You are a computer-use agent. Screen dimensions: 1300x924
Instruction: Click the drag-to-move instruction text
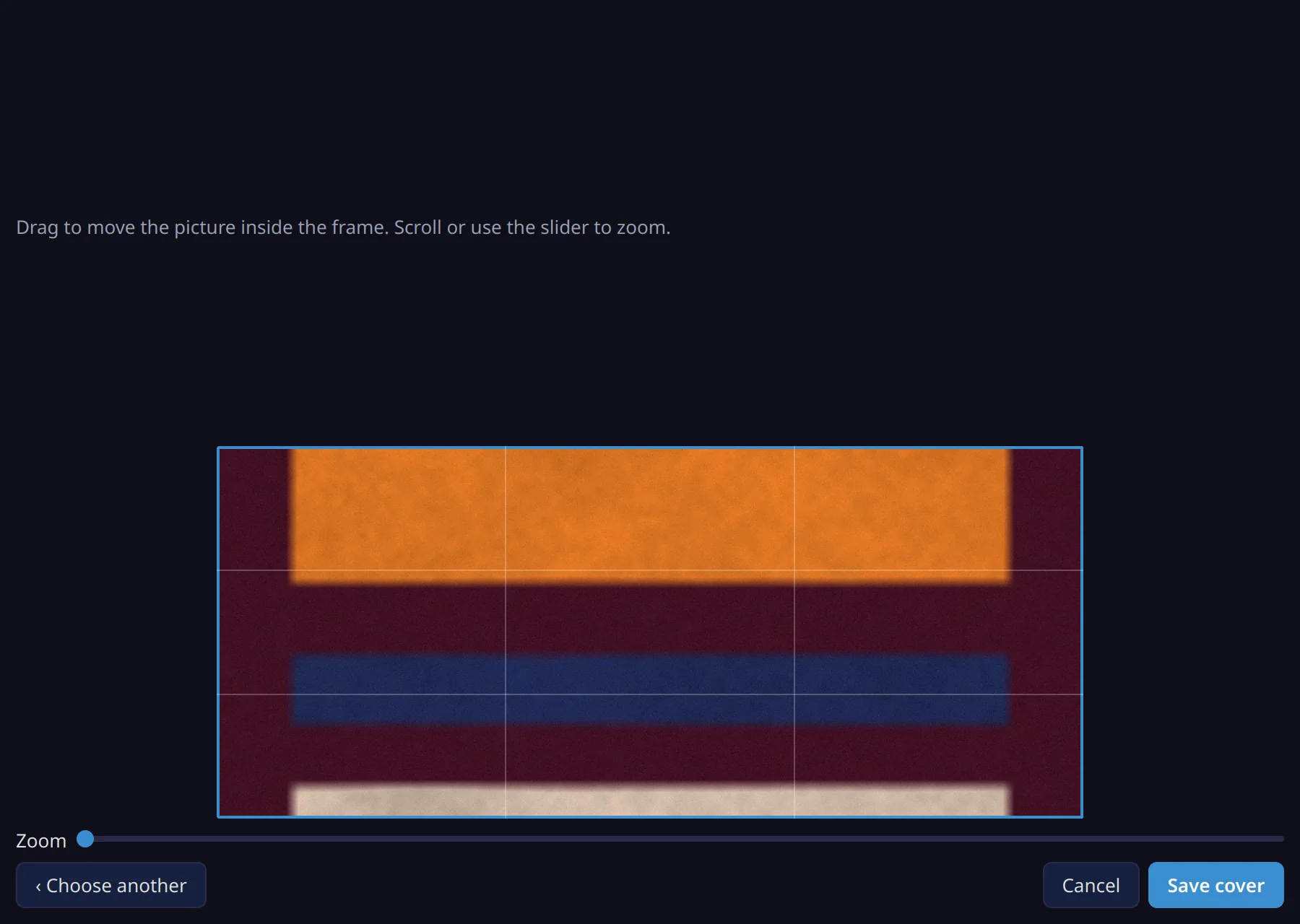tap(343, 227)
